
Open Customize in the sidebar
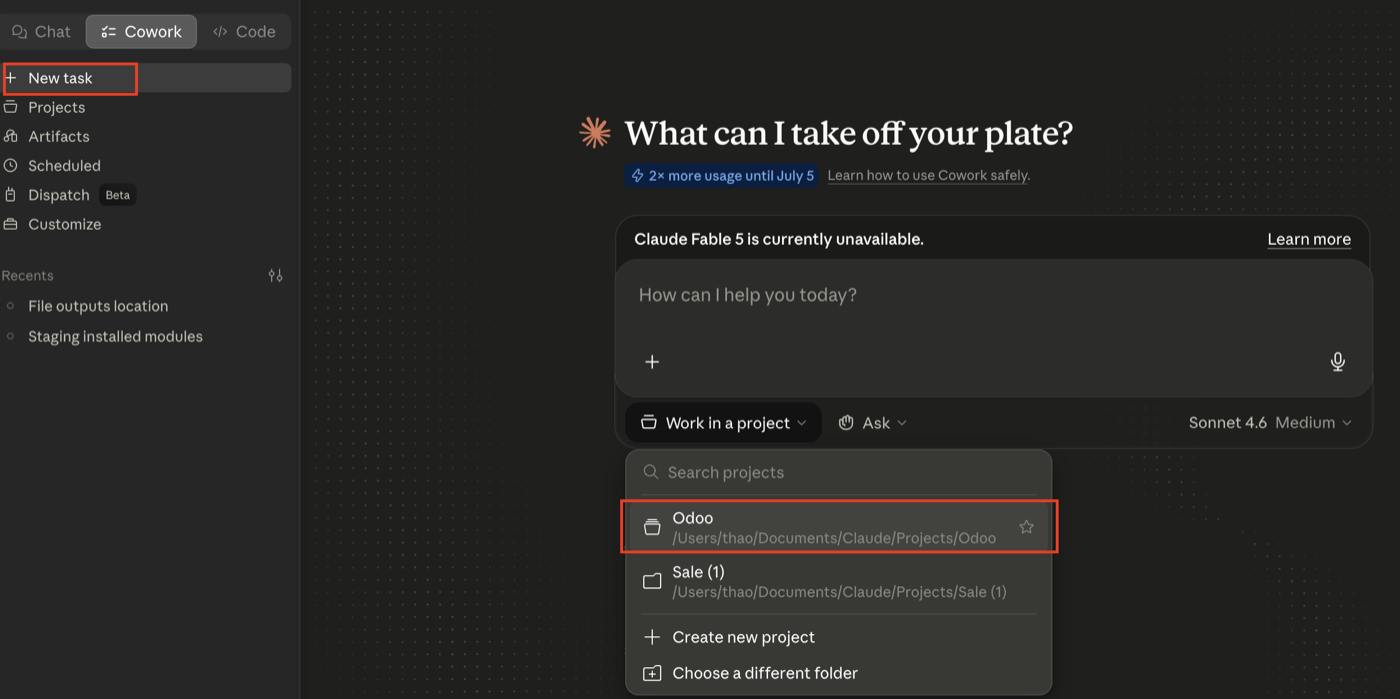pos(146,224)
